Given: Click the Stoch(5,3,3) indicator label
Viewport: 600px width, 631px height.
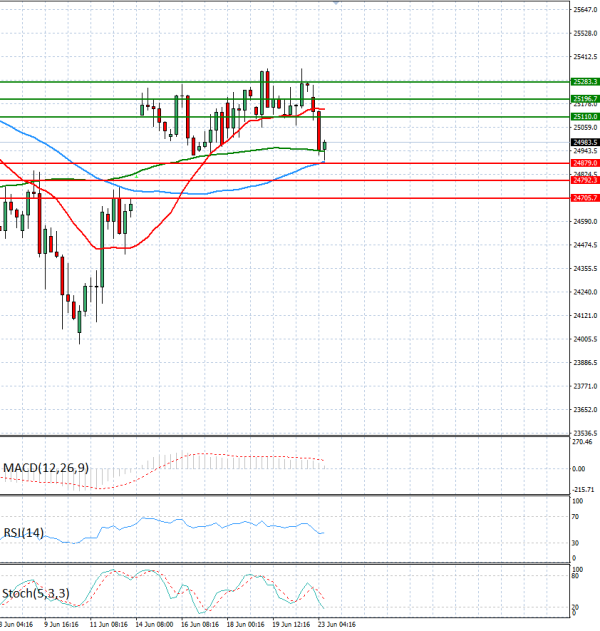Looking at the screenshot, I should point(36,593).
